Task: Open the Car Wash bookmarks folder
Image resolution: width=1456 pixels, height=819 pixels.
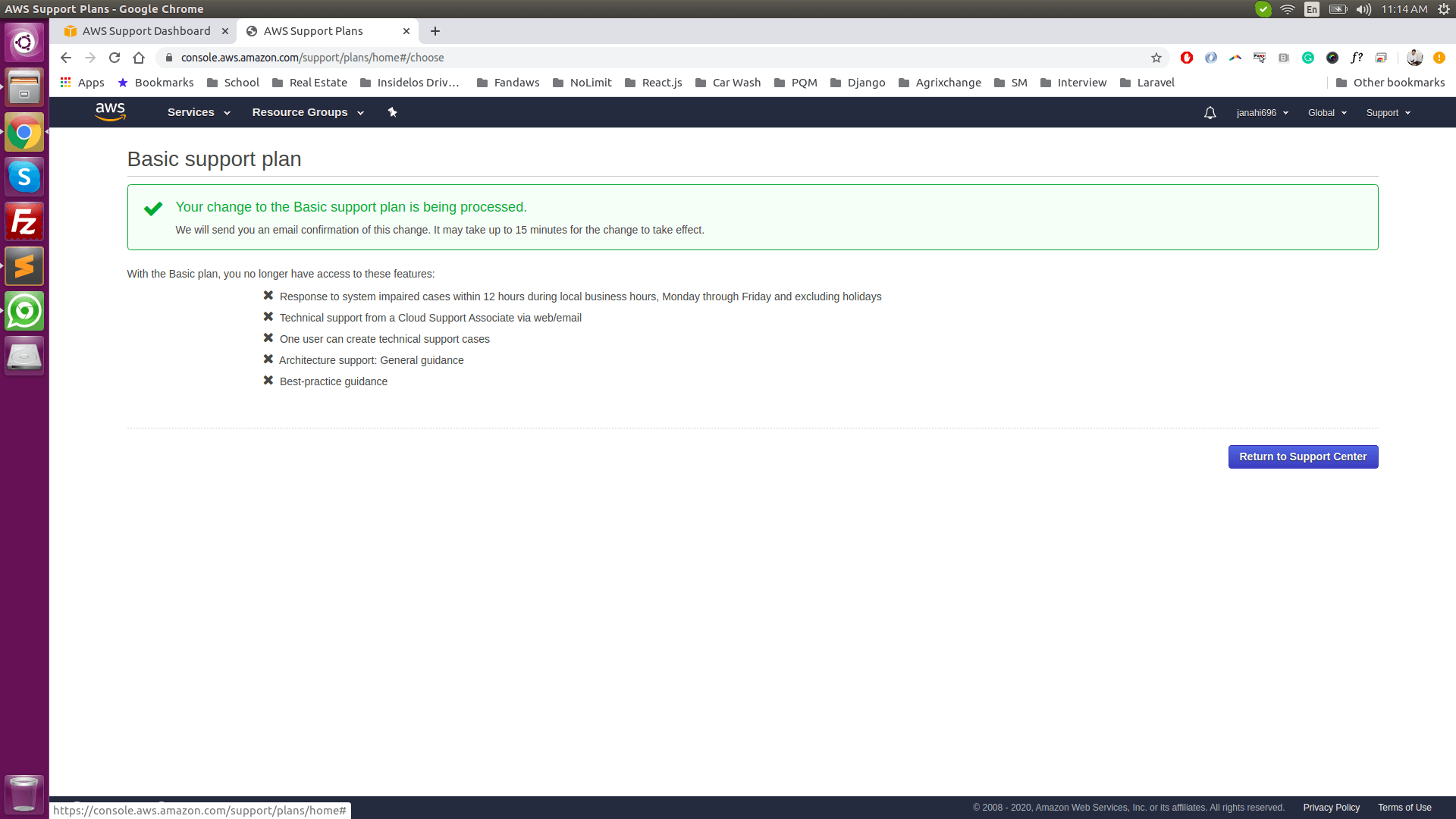Action: [727, 83]
